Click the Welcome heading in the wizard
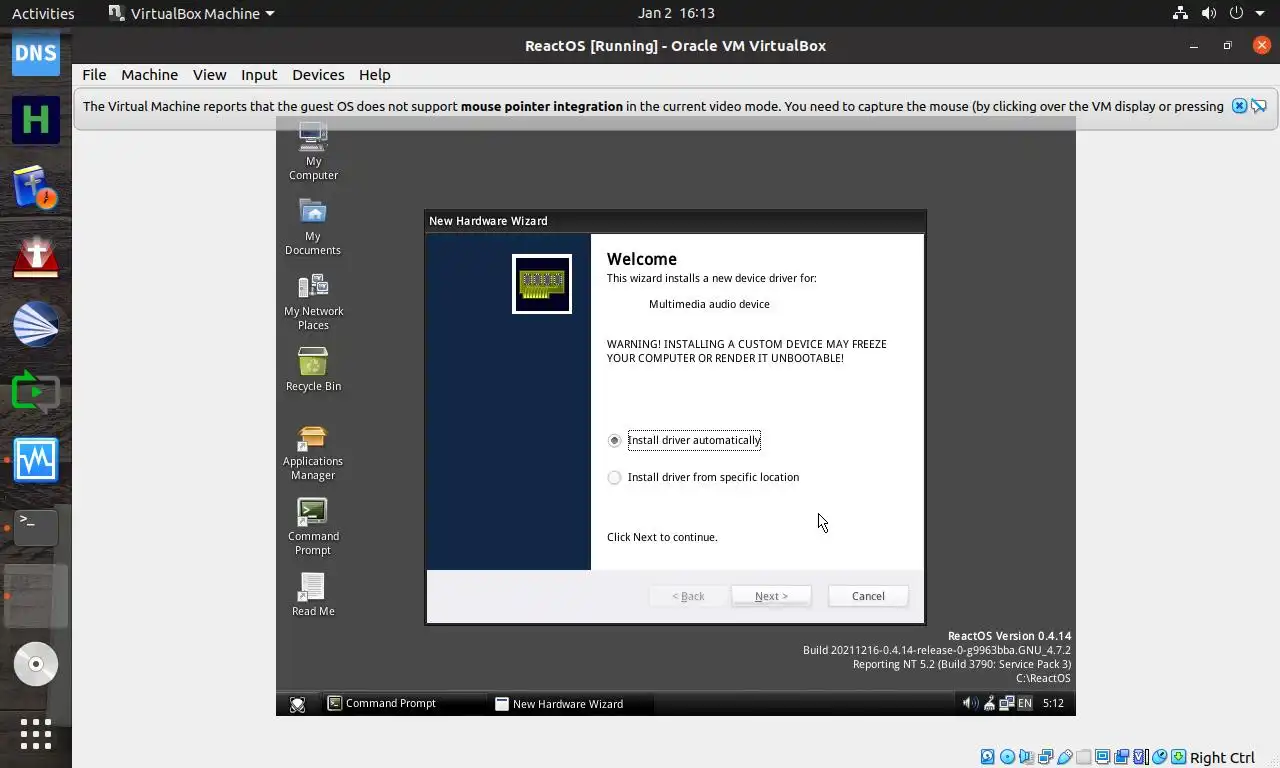The image size is (1280, 768). coord(642,259)
